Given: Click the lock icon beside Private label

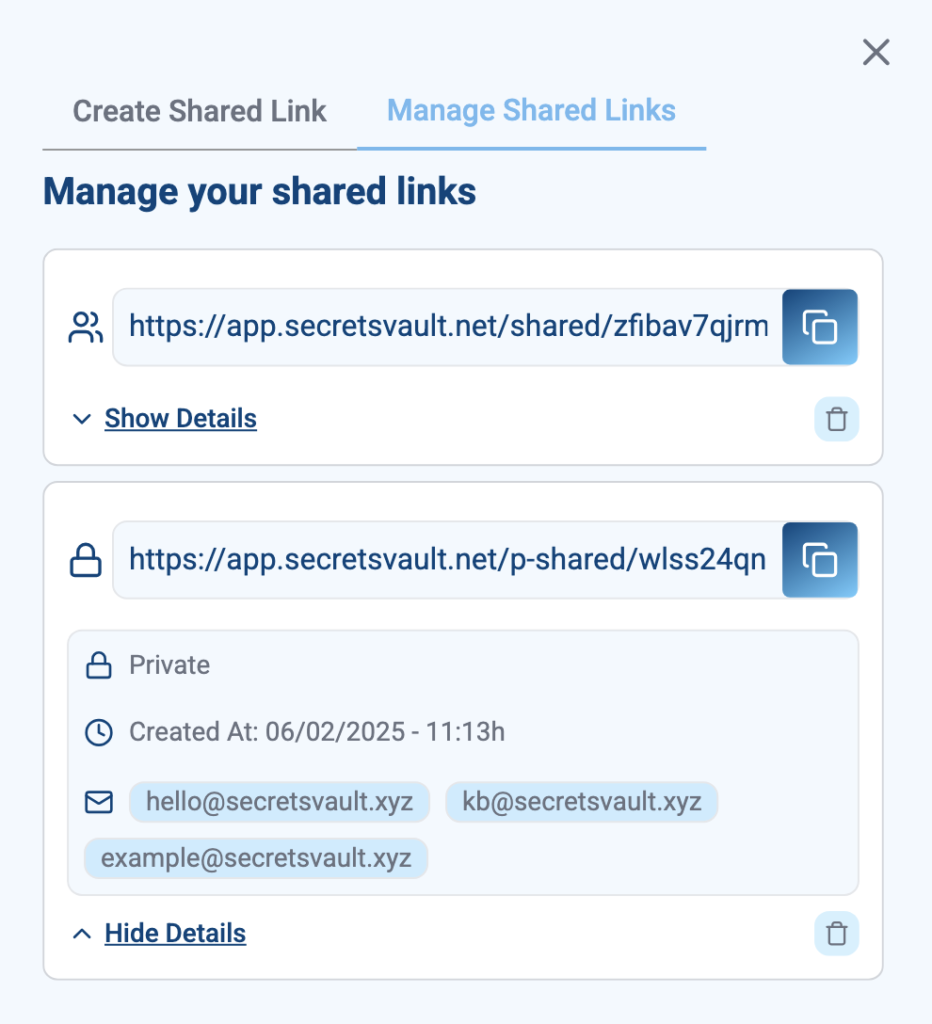Looking at the screenshot, I should [x=99, y=665].
